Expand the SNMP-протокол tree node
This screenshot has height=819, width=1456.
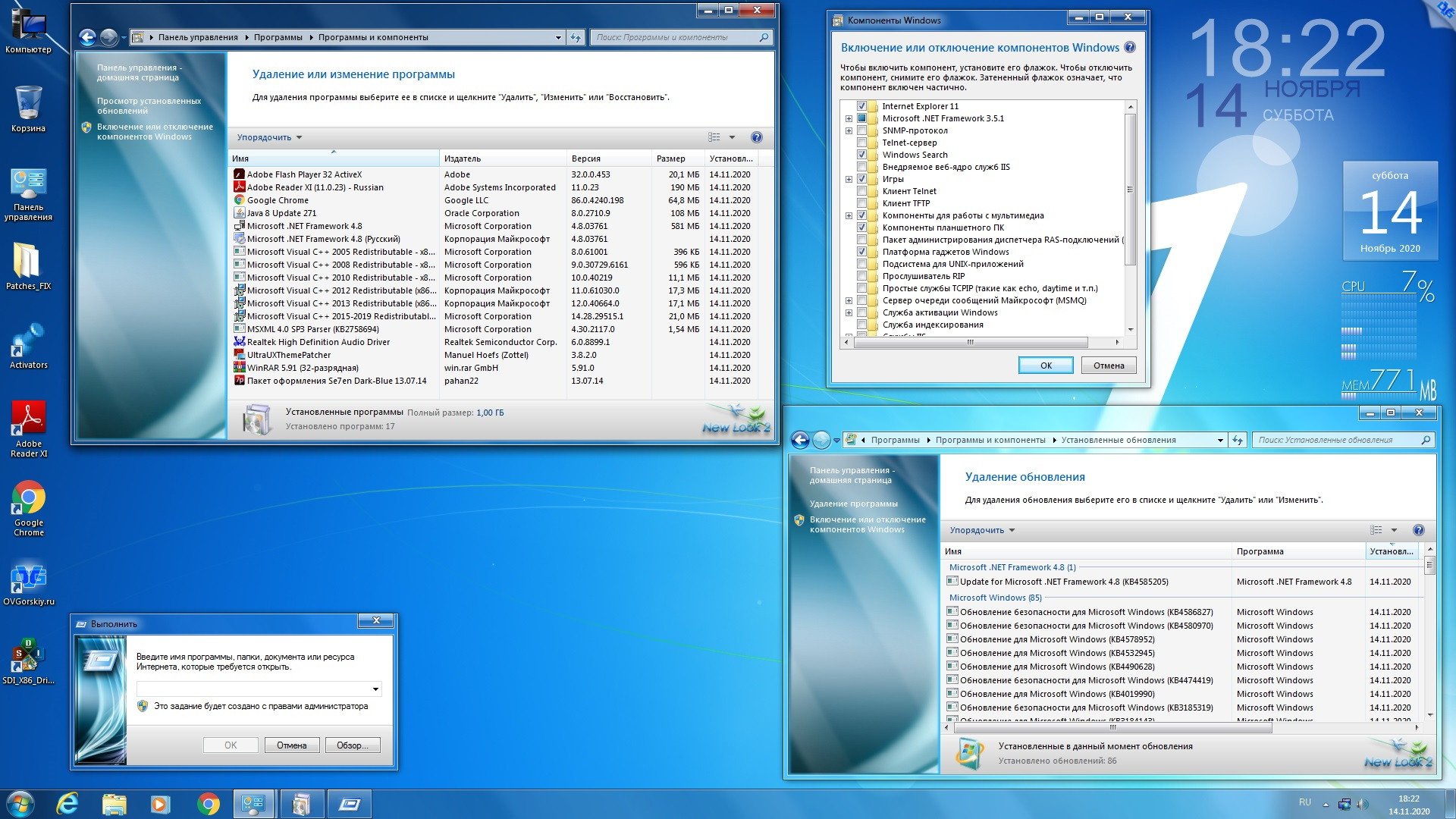pos(849,130)
